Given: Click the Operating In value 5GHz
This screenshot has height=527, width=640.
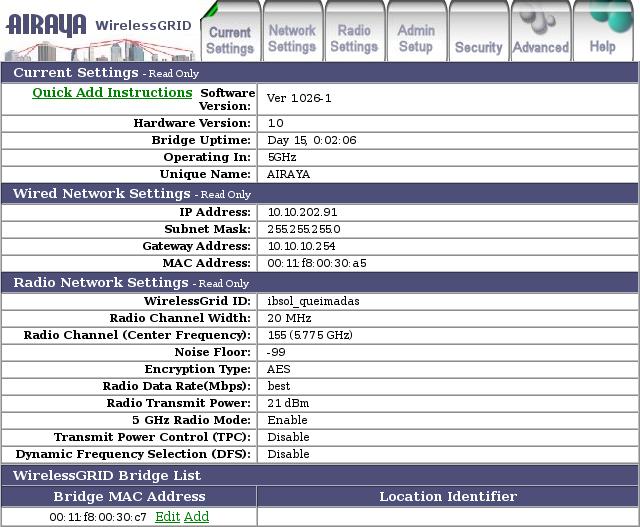Looking at the screenshot, I should 282,158.
